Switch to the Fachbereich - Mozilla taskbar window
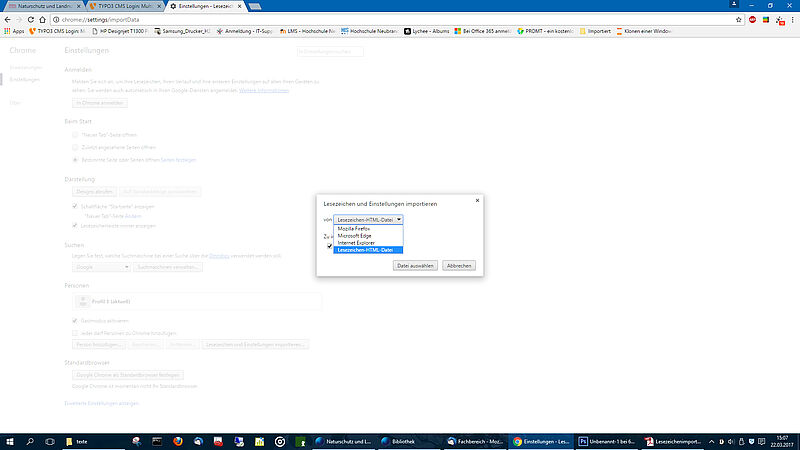This screenshot has width=800, height=450. pyautogui.click(x=476, y=441)
